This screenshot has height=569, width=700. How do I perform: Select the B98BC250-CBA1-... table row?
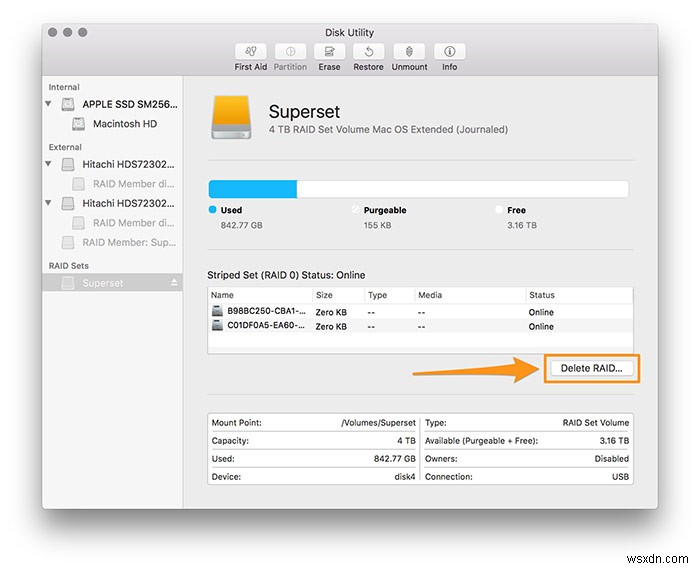[420, 311]
